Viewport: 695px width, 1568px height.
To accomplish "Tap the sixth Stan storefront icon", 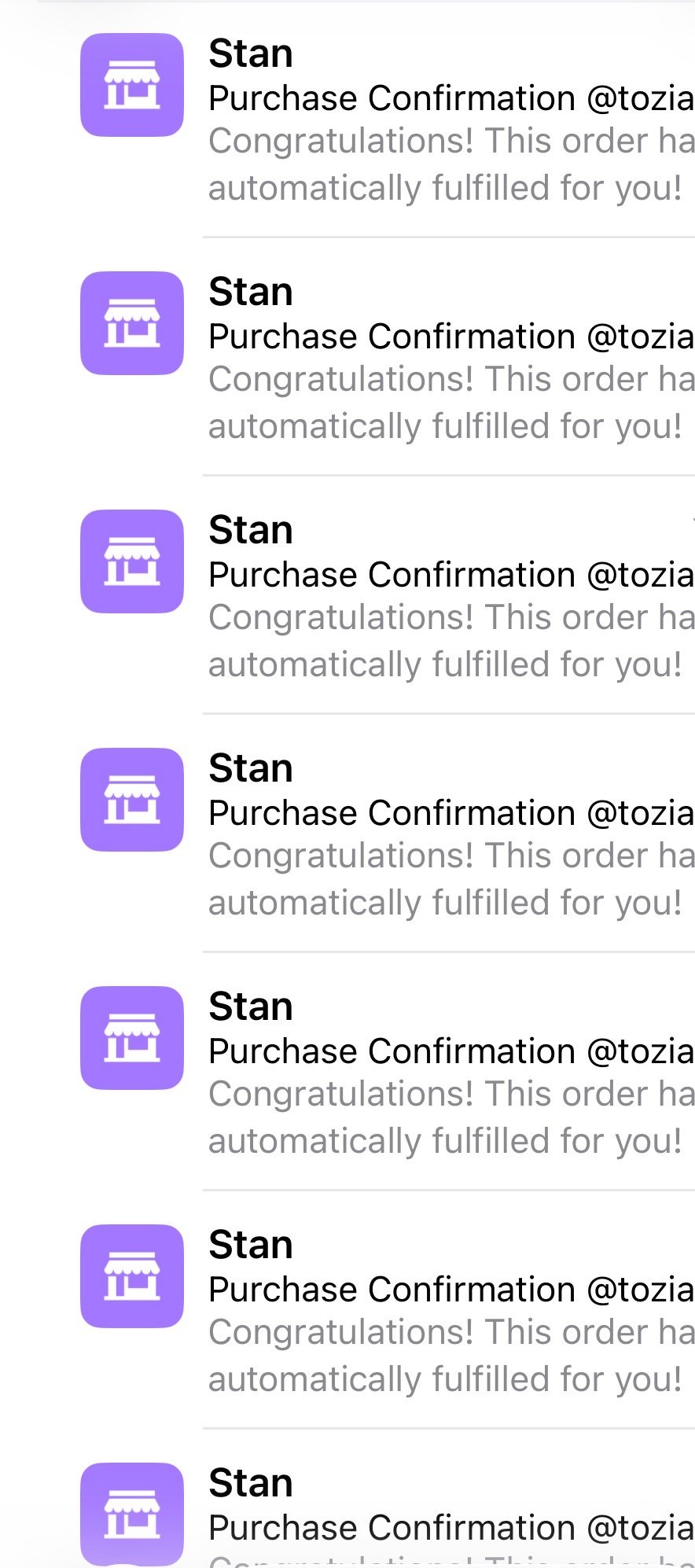I will [132, 1276].
